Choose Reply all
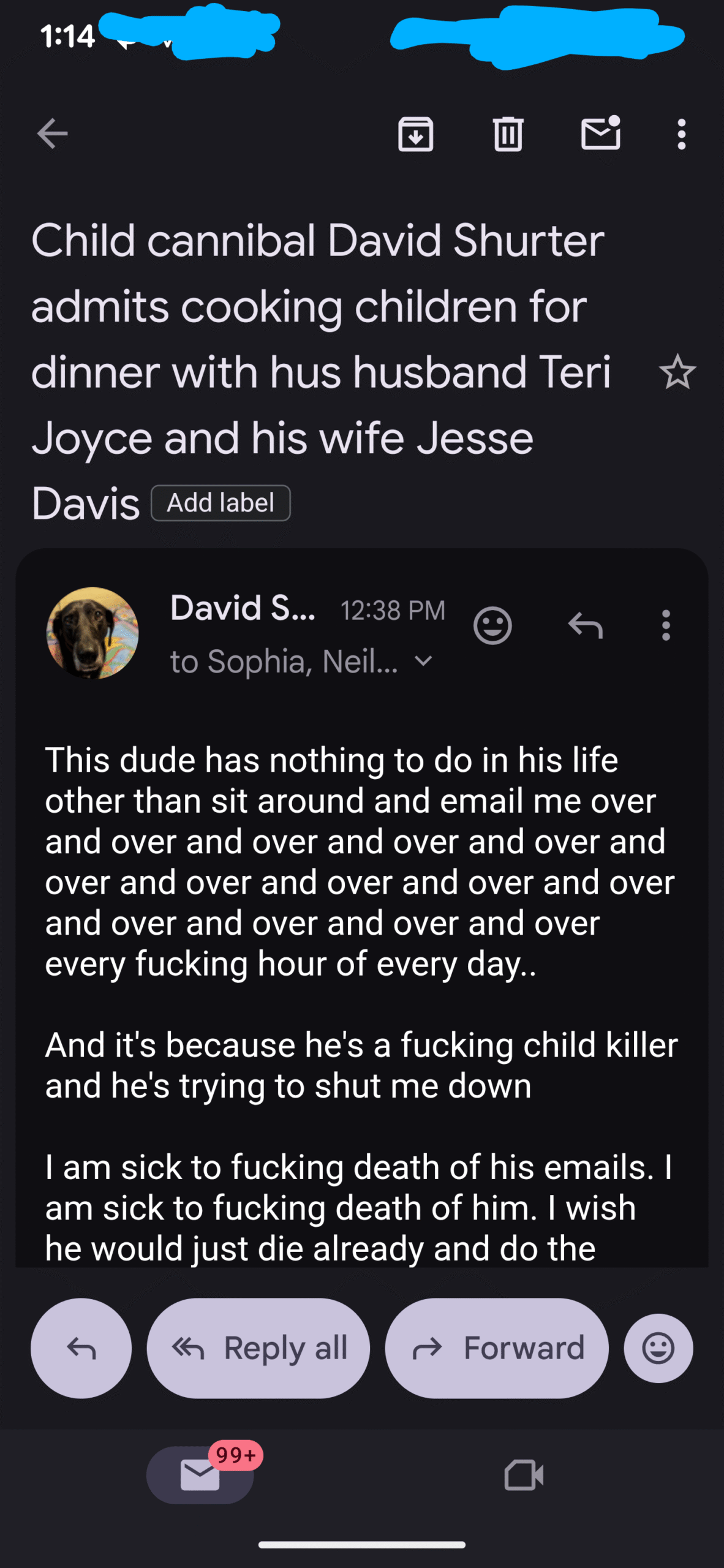 point(258,1348)
